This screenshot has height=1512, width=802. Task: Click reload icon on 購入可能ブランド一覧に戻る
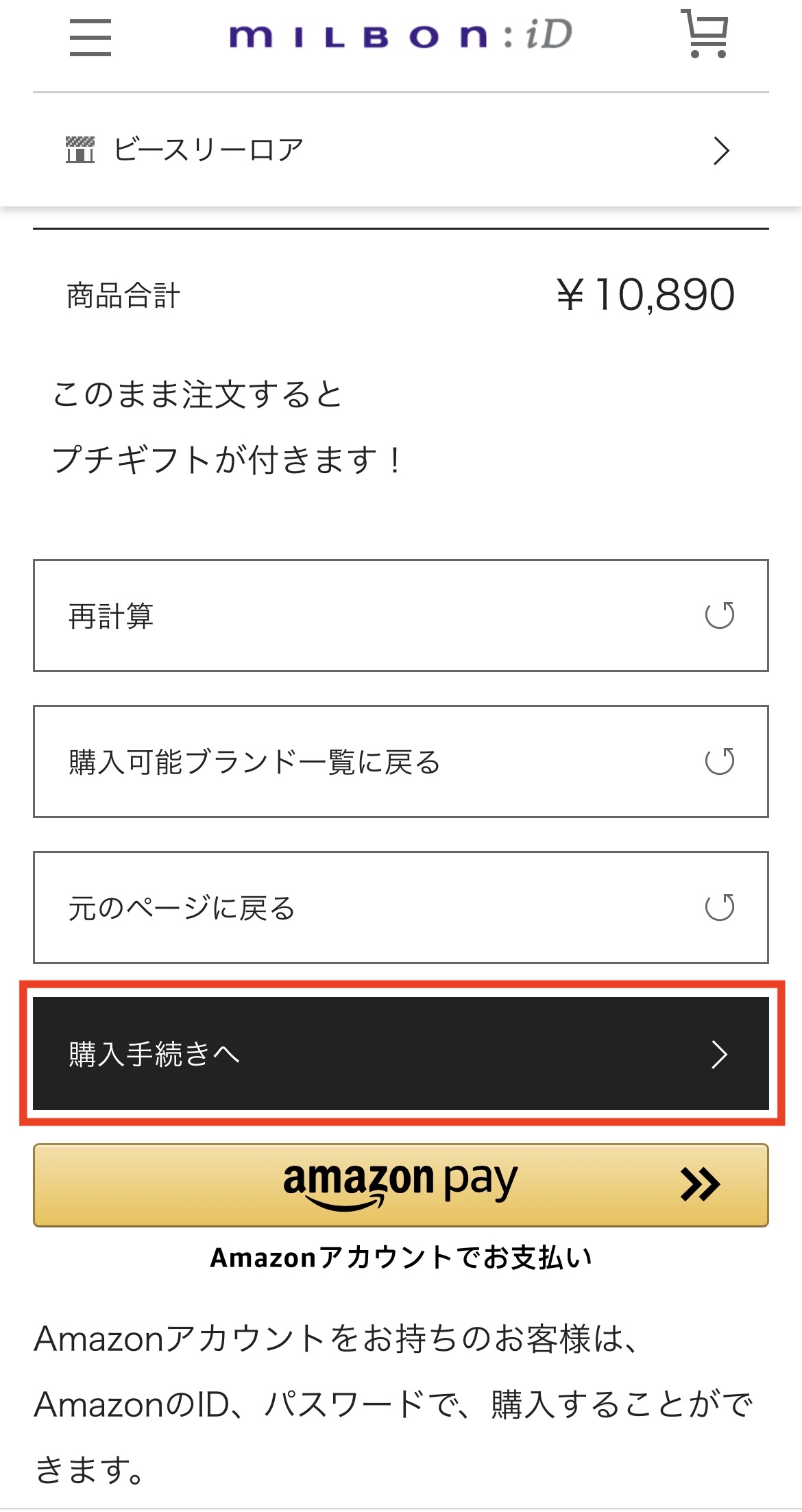point(720,761)
